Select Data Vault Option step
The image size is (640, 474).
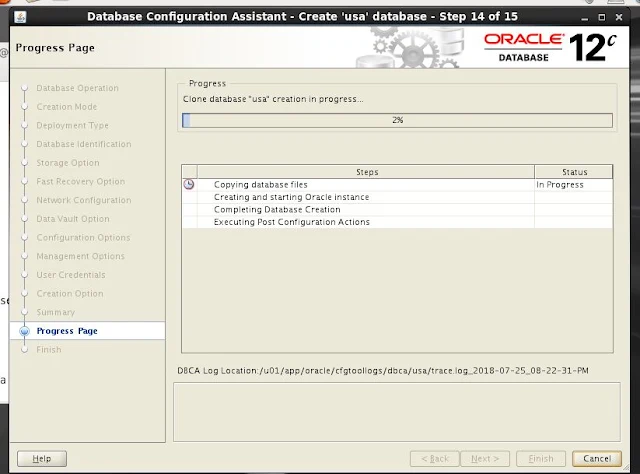coord(73,219)
